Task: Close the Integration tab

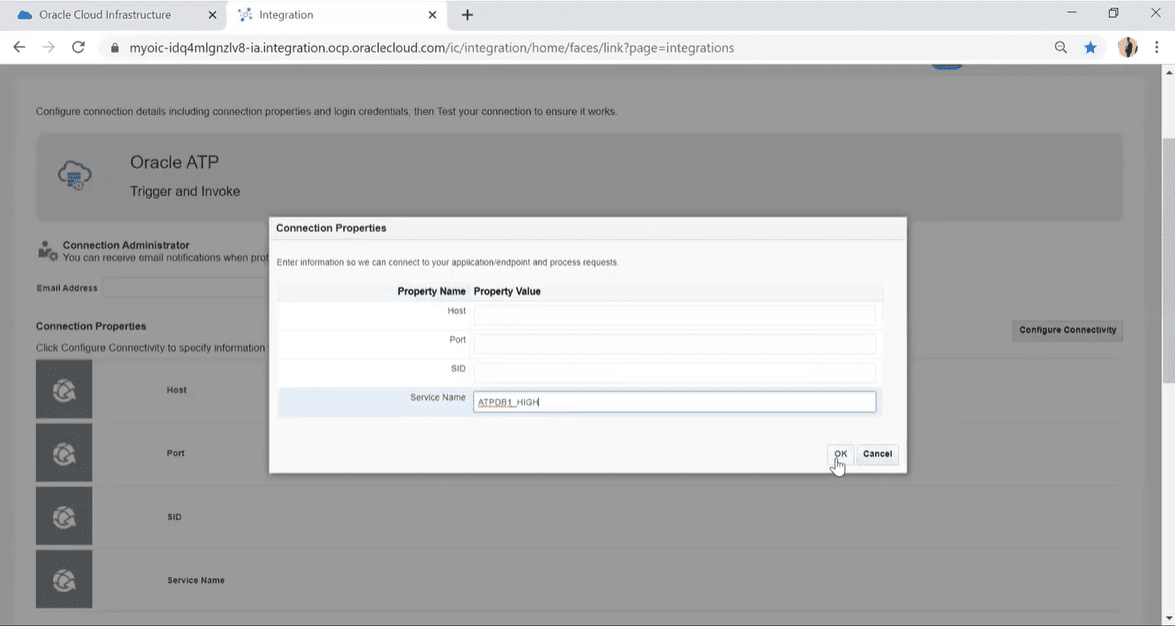Action: (x=432, y=15)
